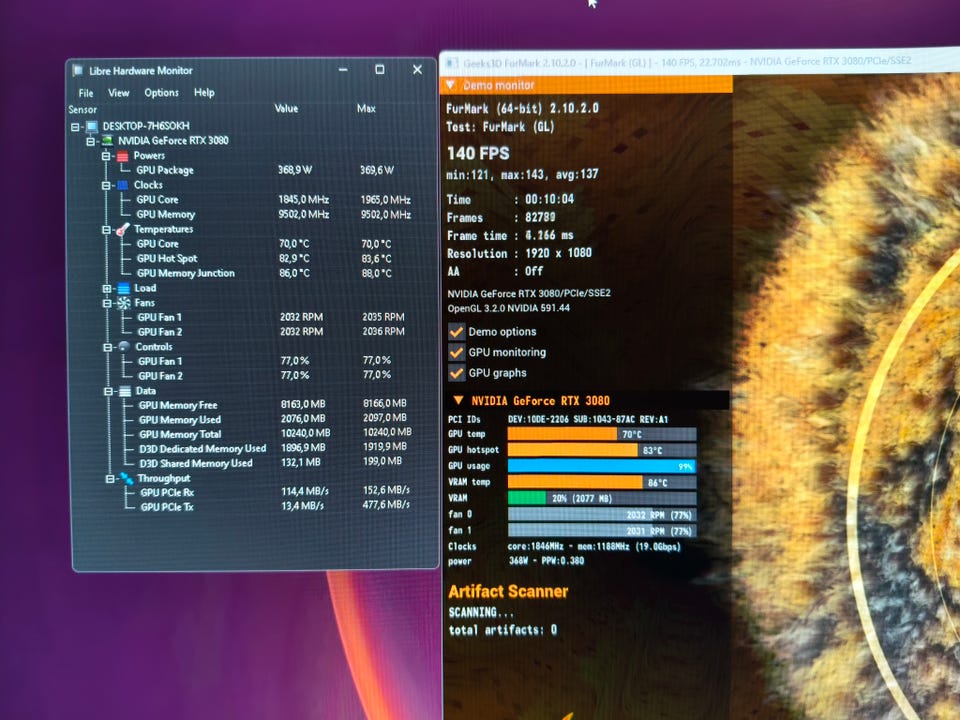Minimize the Libre Hardware Monitor window

coord(343,70)
